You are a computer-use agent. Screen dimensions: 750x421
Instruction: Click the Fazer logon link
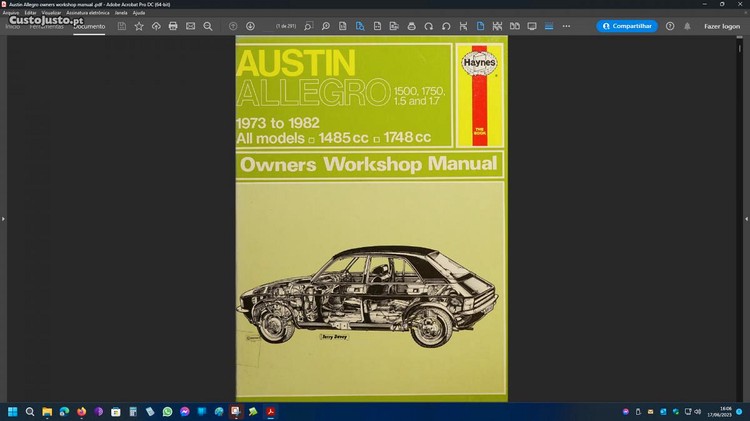coord(722,26)
